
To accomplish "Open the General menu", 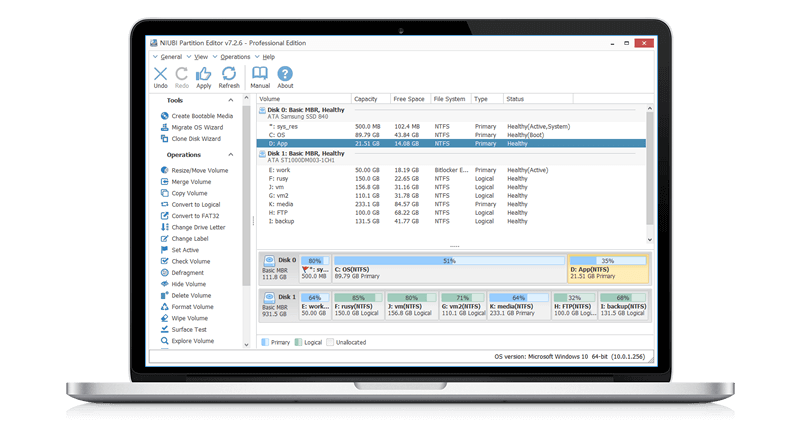I will [x=171, y=57].
